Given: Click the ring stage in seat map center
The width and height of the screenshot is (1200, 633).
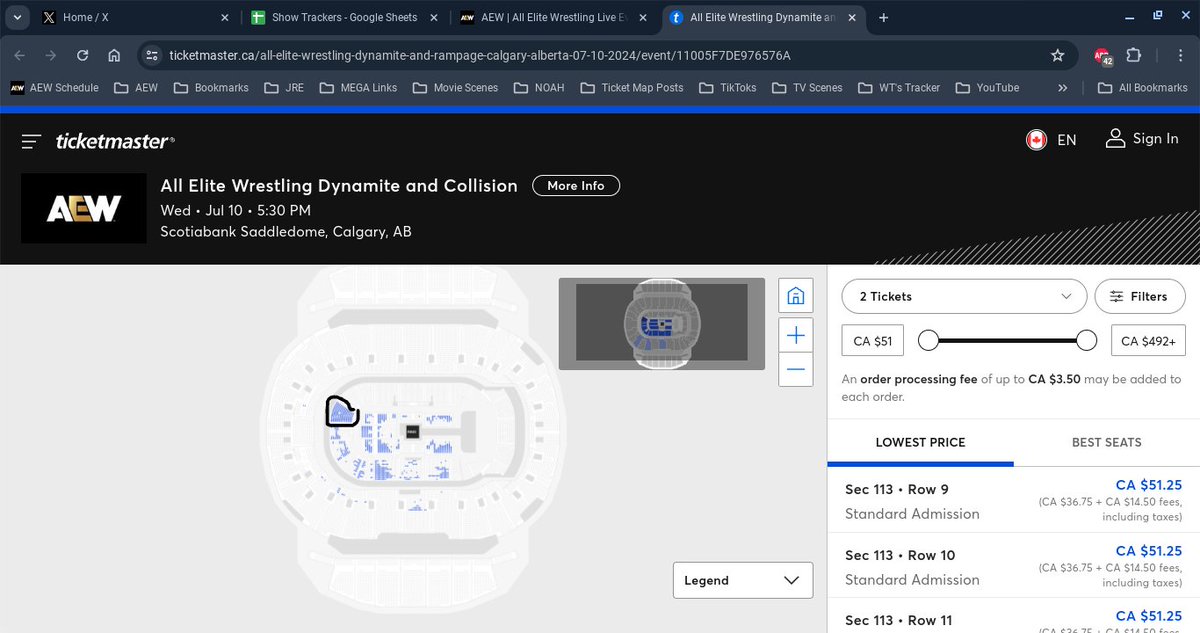Looking at the screenshot, I should (x=412, y=431).
